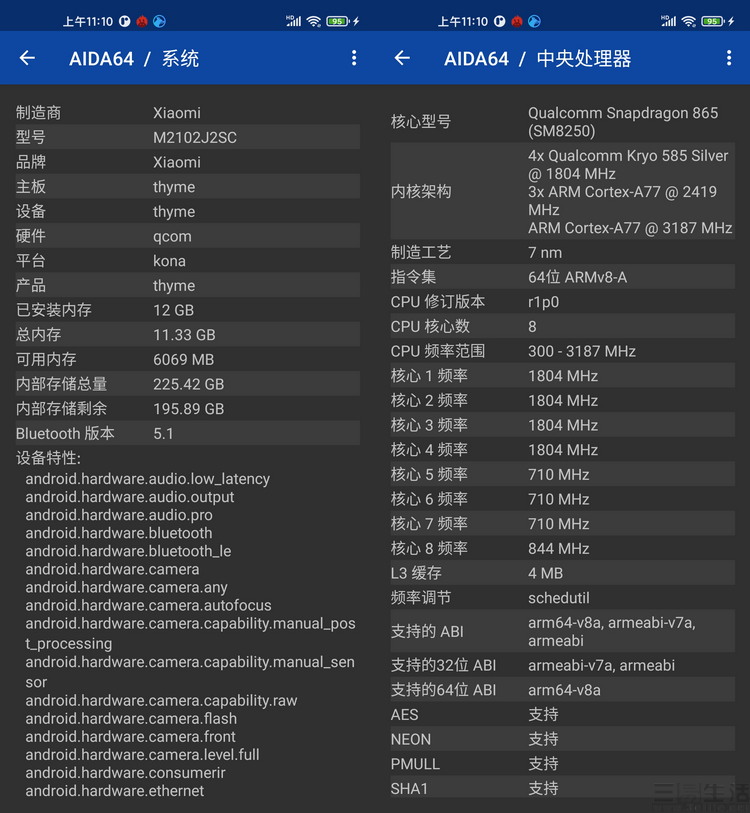Select 内部存储总量 value 225.42 GB

click(x=189, y=384)
